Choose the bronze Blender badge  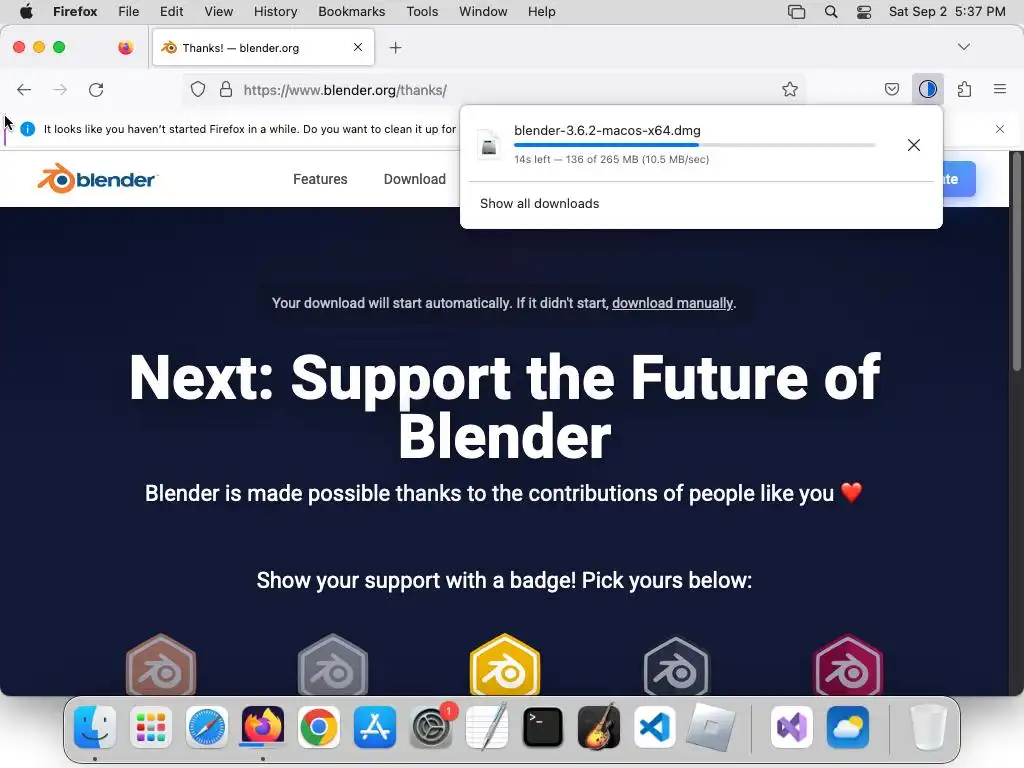tap(161, 664)
